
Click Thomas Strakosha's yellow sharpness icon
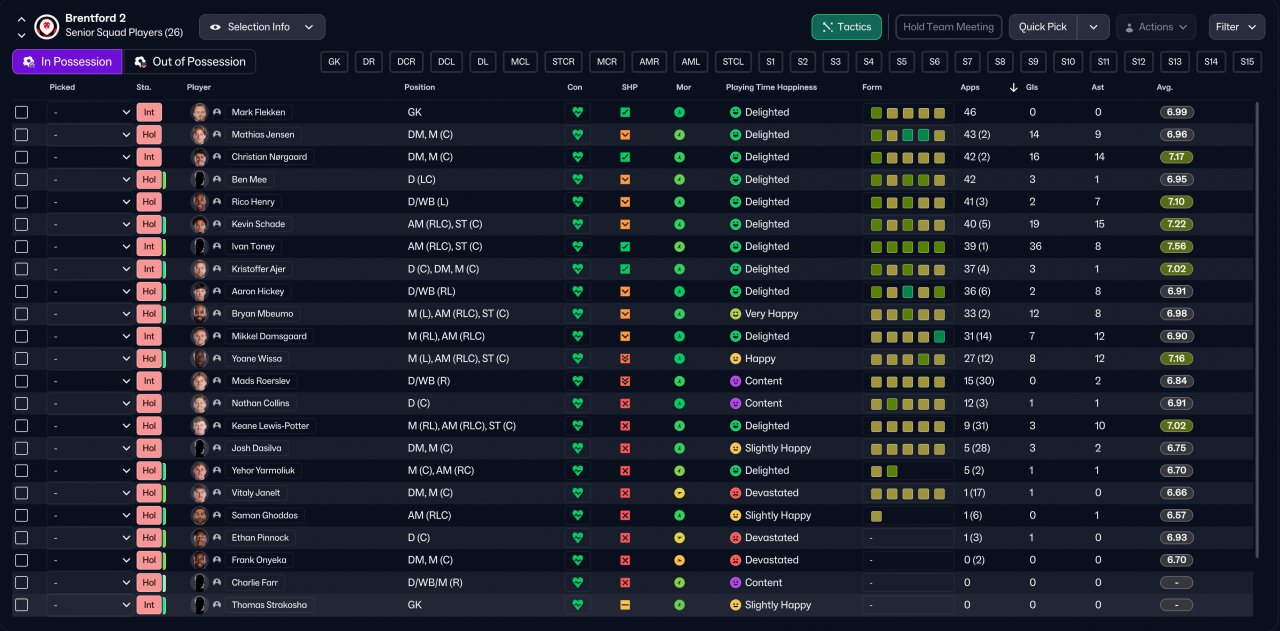click(625, 605)
